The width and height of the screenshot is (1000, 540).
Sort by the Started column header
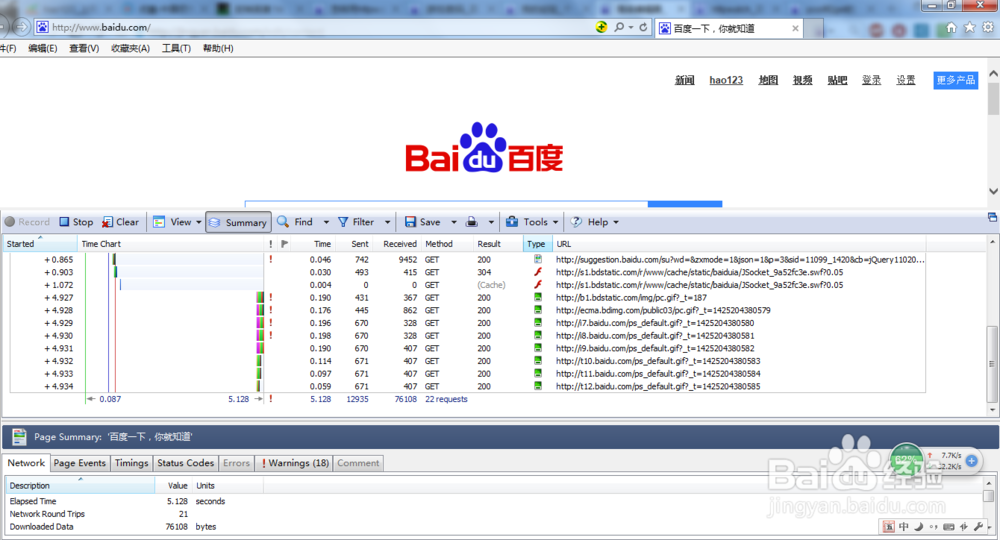click(x=40, y=244)
